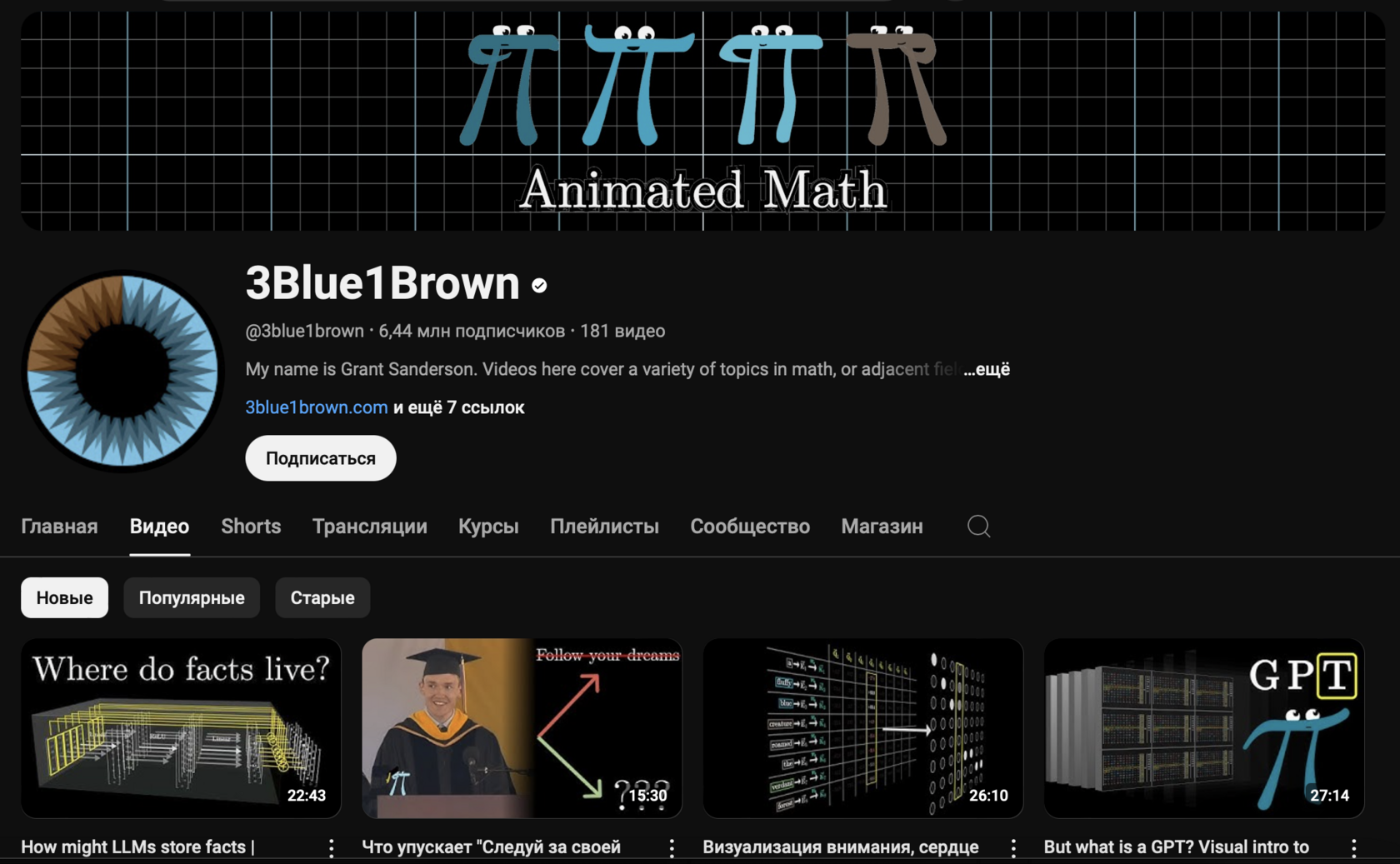
Task: Select the Новые sort filter
Action: (x=64, y=597)
